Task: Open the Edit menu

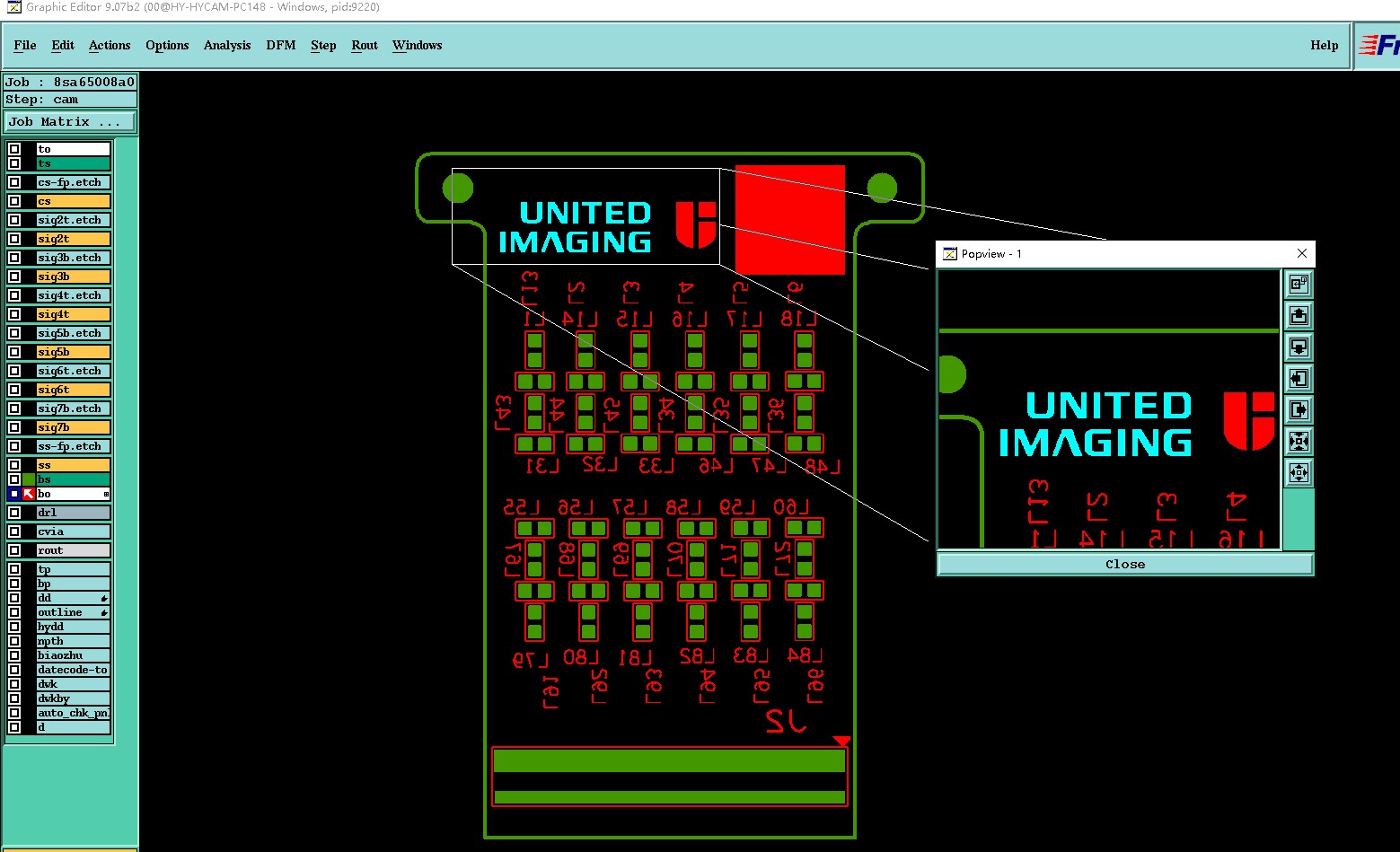Action: pyautogui.click(x=63, y=45)
